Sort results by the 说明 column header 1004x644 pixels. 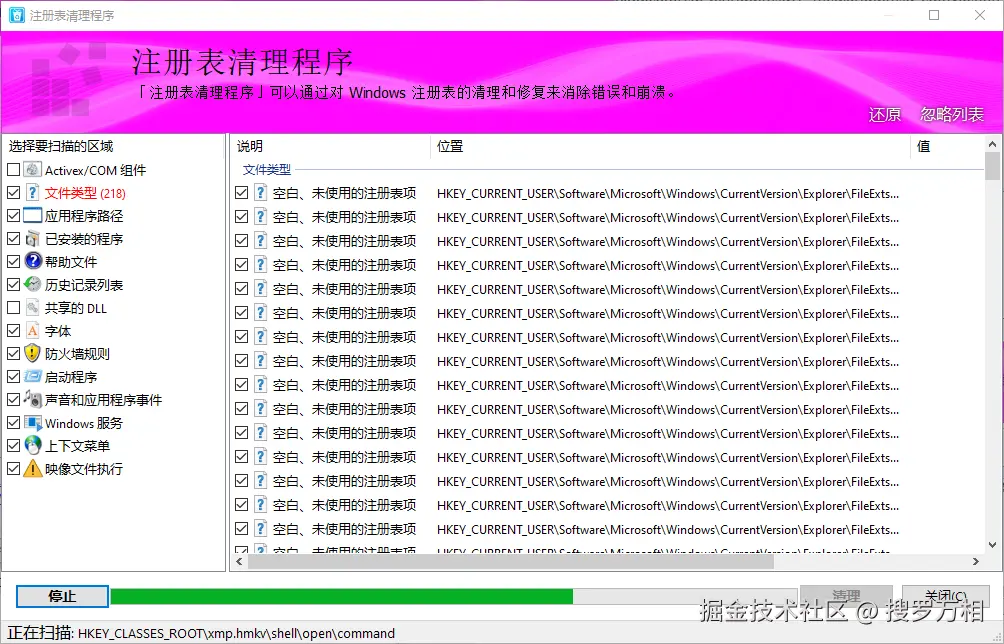tap(330, 147)
